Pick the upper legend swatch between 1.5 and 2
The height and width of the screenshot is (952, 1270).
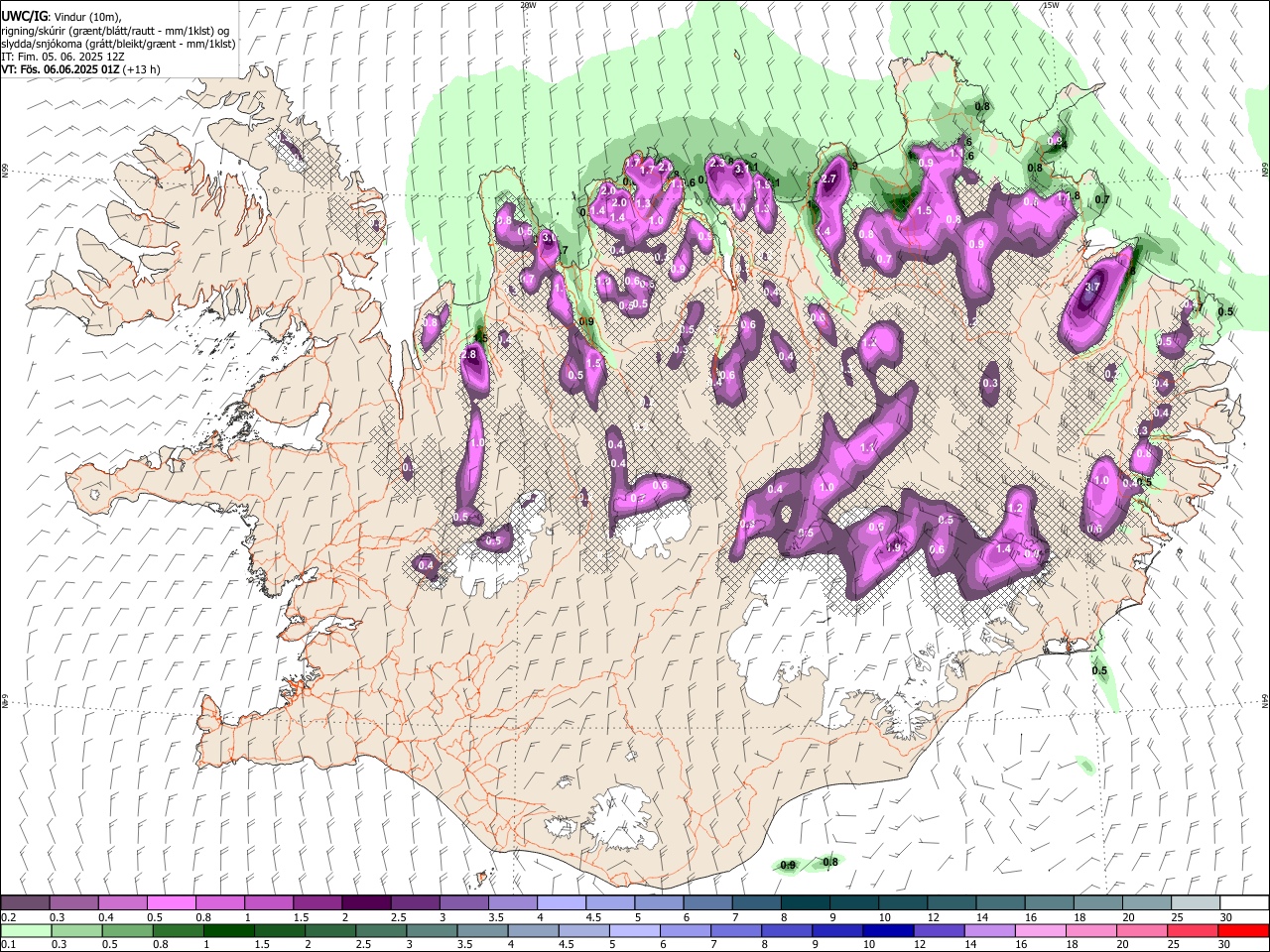point(317,902)
